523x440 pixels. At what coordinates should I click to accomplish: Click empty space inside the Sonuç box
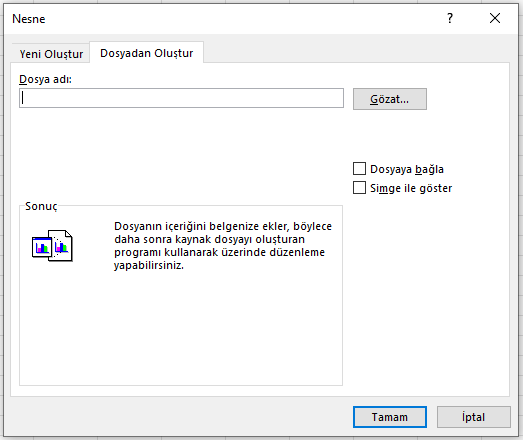point(180,330)
